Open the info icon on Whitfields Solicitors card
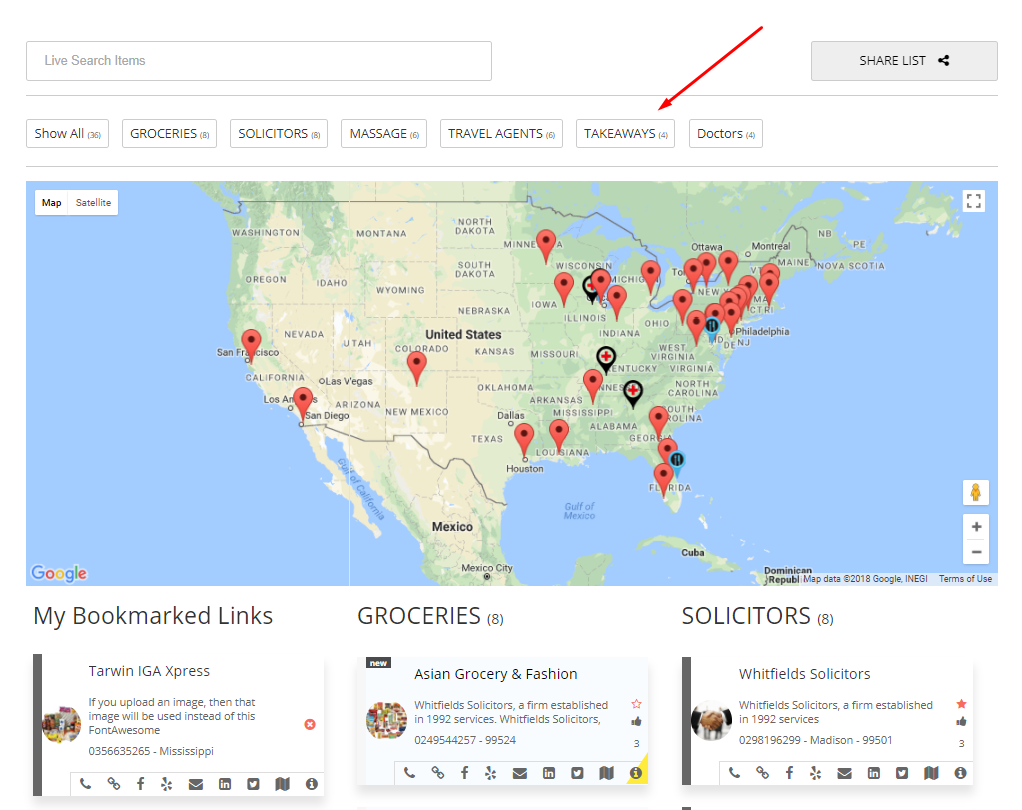This screenshot has height=810, width=1022. [x=960, y=773]
